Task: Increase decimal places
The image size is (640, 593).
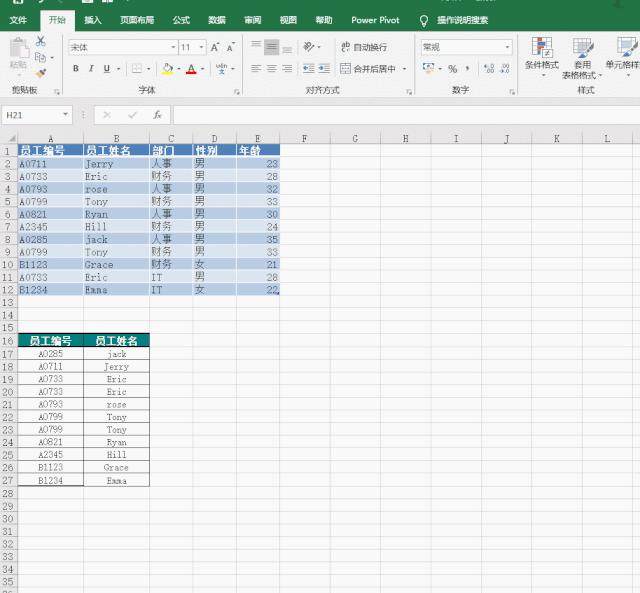Action: [489, 69]
